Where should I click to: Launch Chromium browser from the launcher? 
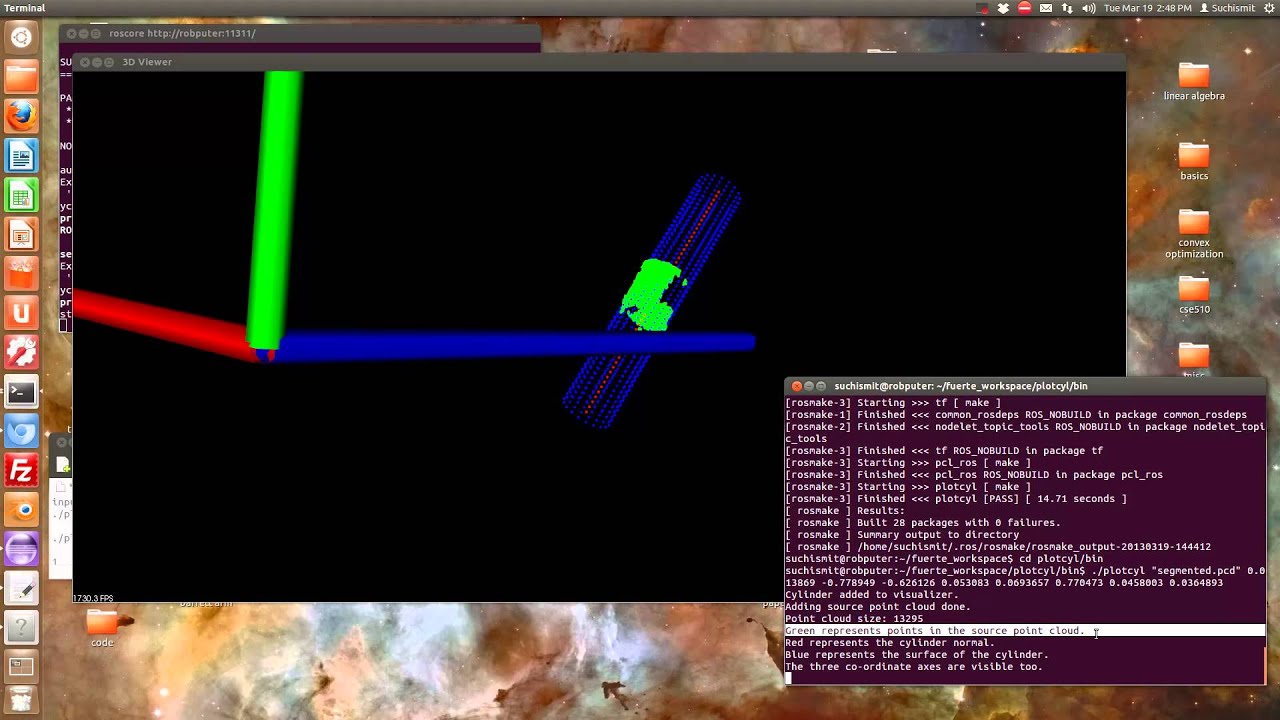(21, 431)
